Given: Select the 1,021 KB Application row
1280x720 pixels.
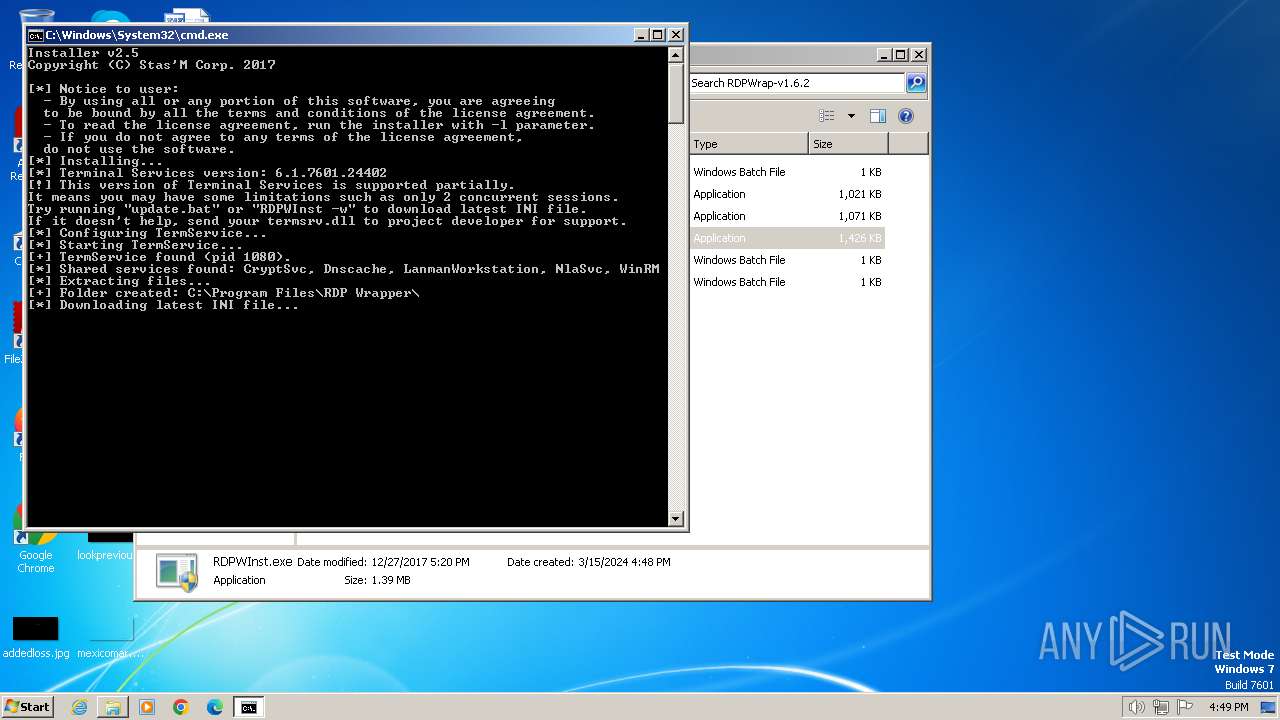Looking at the screenshot, I should [x=787, y=194].
